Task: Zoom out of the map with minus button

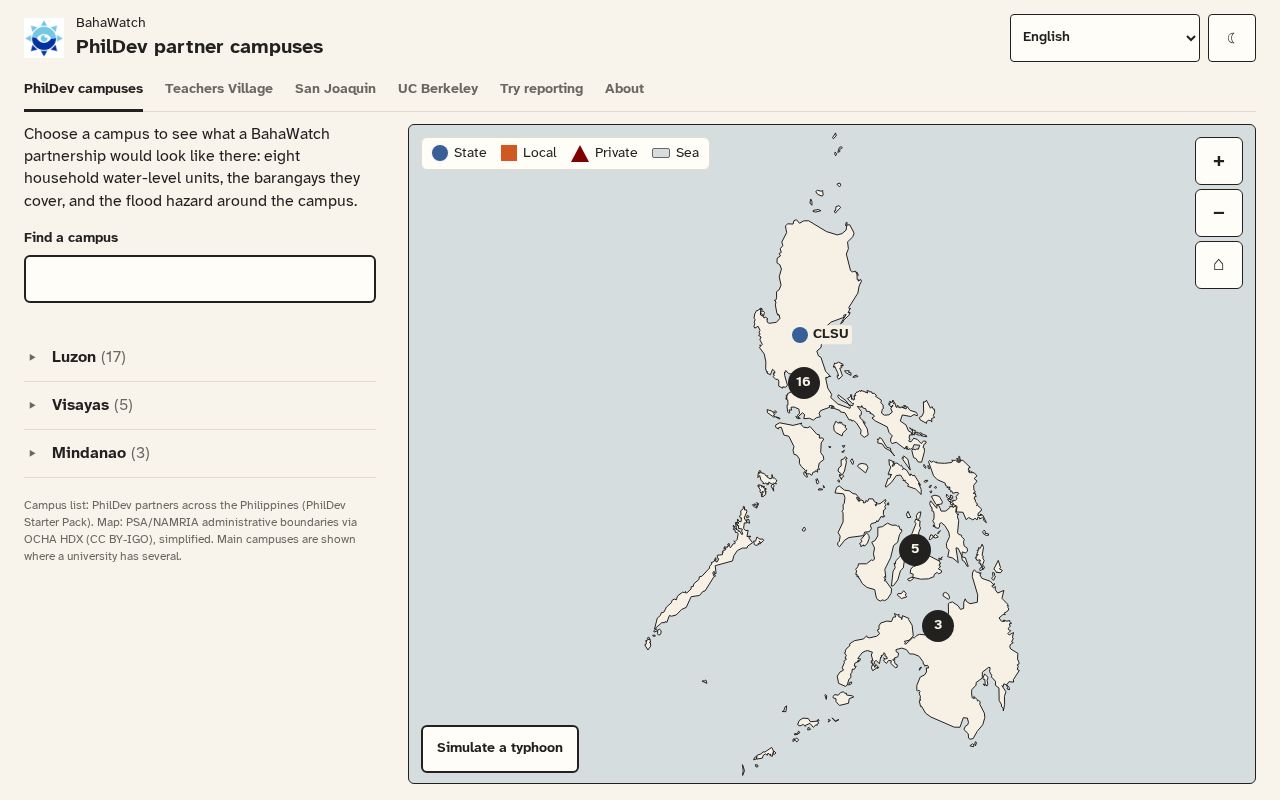Action: click(x=1219, y=213)
